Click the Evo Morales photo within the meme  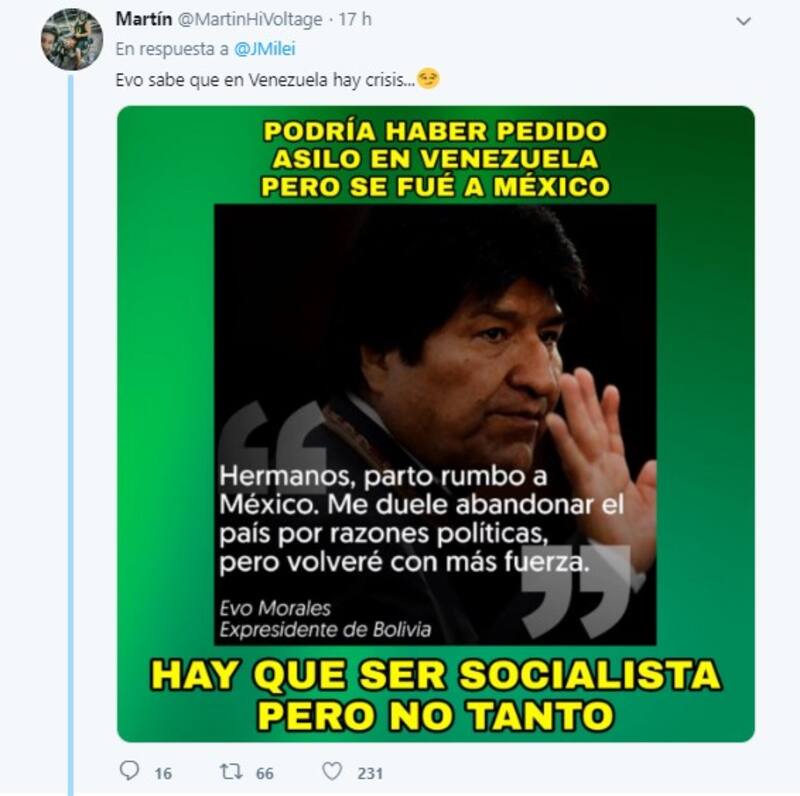tap(435, 425)
